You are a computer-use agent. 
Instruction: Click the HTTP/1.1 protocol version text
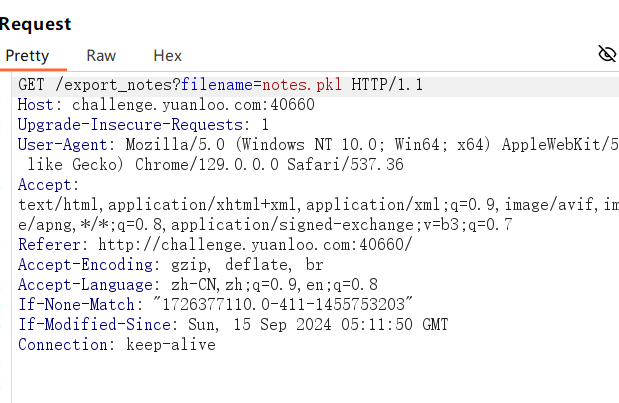(x=387, y=85)
